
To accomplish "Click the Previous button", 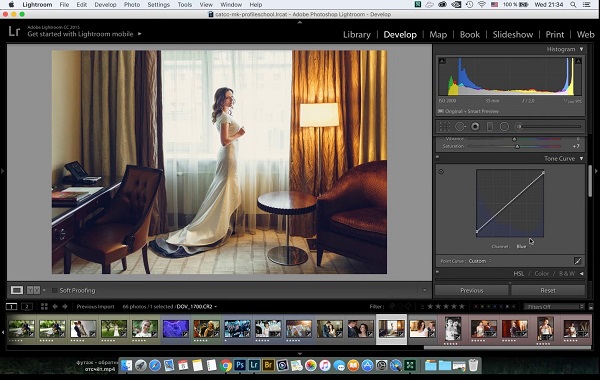I will [x=472, y=290].
